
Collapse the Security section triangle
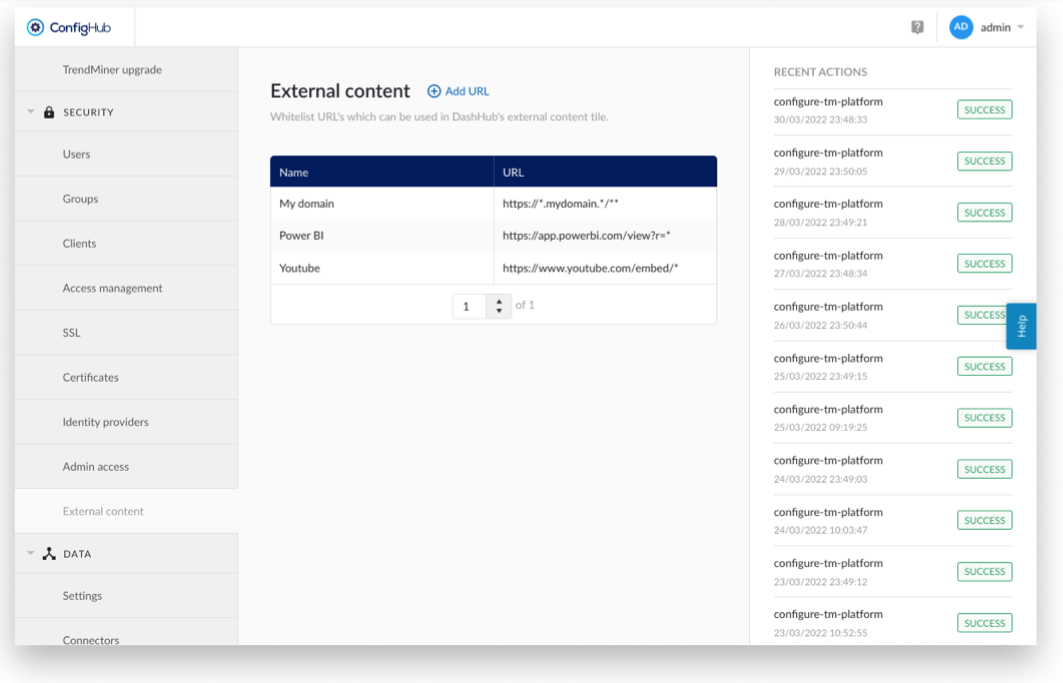[x=31, y=112]
